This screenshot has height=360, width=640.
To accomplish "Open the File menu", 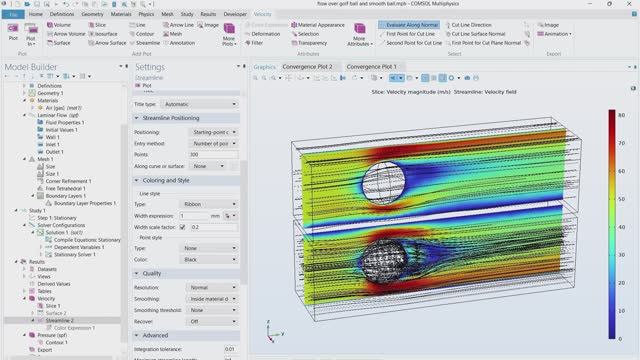I will [x=13, y=14].
